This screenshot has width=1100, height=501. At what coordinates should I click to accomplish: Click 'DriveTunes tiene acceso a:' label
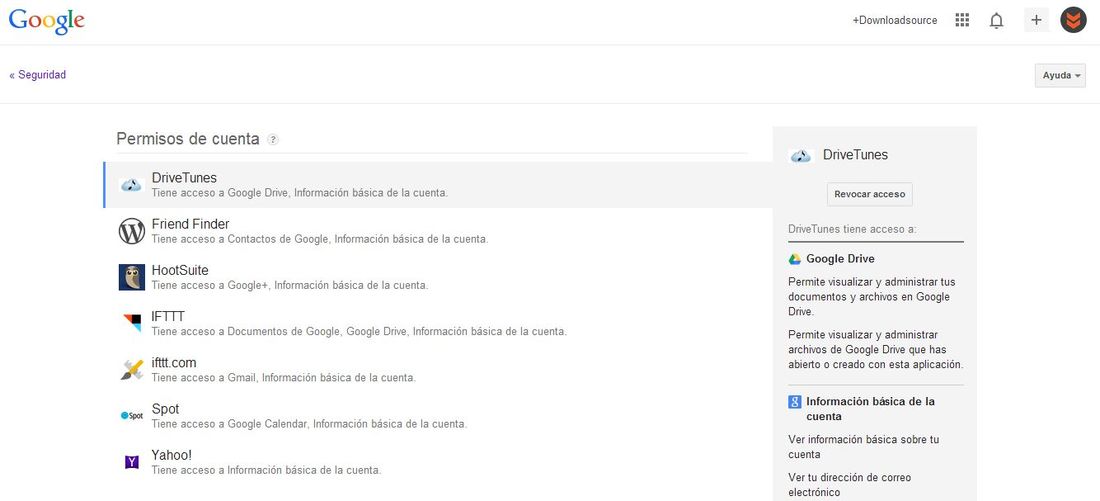pos(852,229)
